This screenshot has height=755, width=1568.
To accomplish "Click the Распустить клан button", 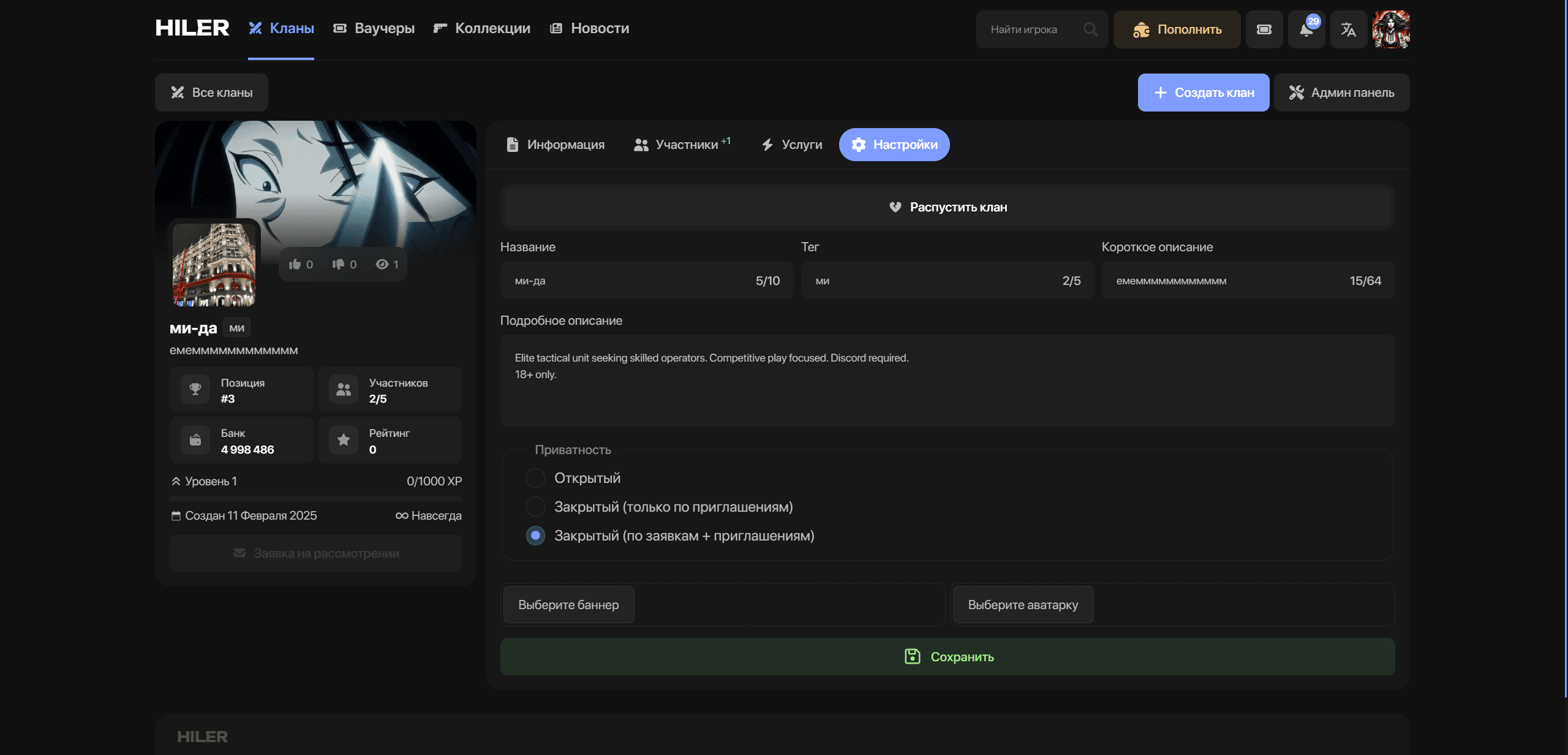I will click(x=948, y=207).
